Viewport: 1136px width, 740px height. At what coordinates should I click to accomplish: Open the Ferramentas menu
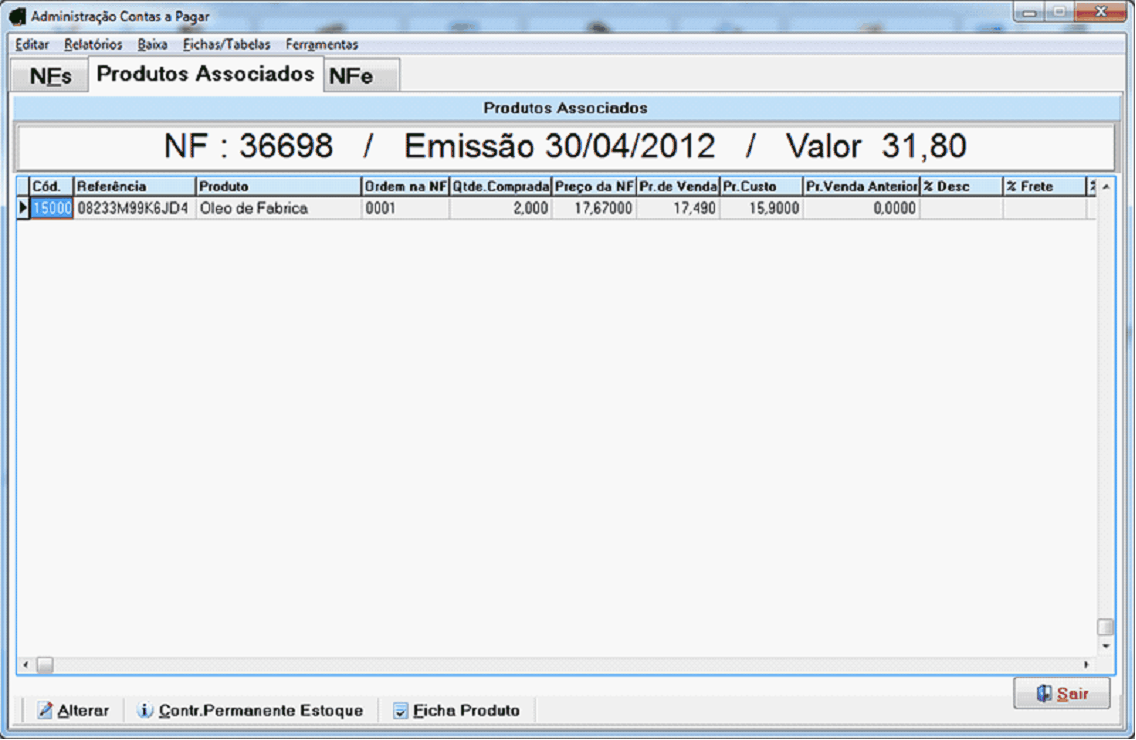321,45
